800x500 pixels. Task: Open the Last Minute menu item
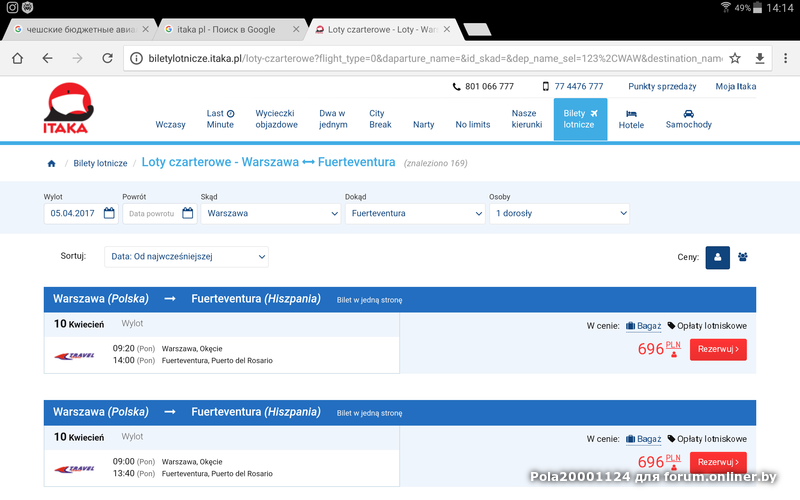(220, 119)
